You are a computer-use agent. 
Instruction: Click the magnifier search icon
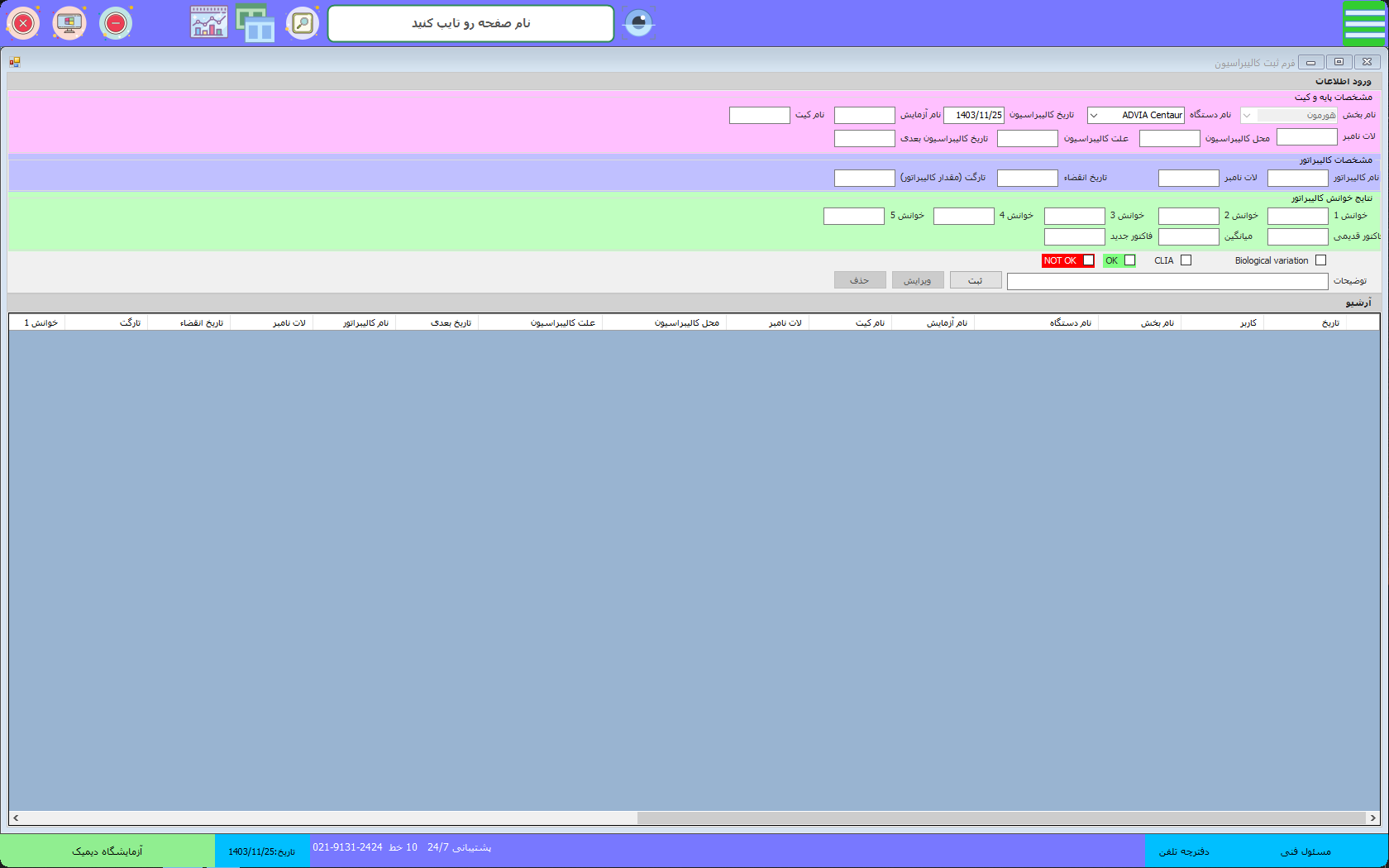coord(303,23)
